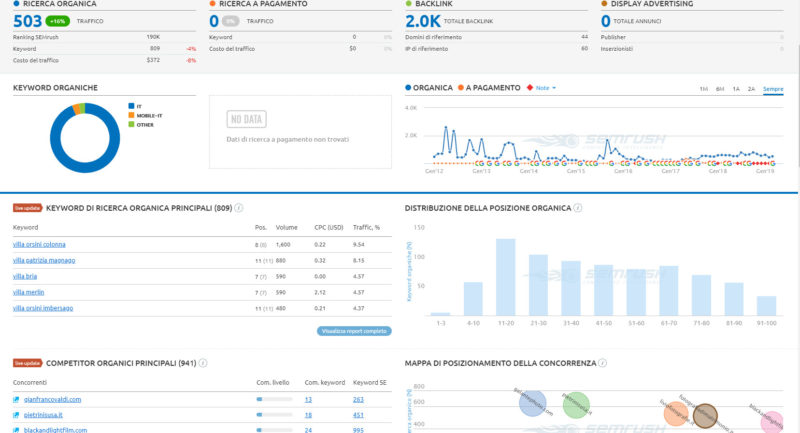Click the Visualizza report completo button

click(x=354, y=331)
